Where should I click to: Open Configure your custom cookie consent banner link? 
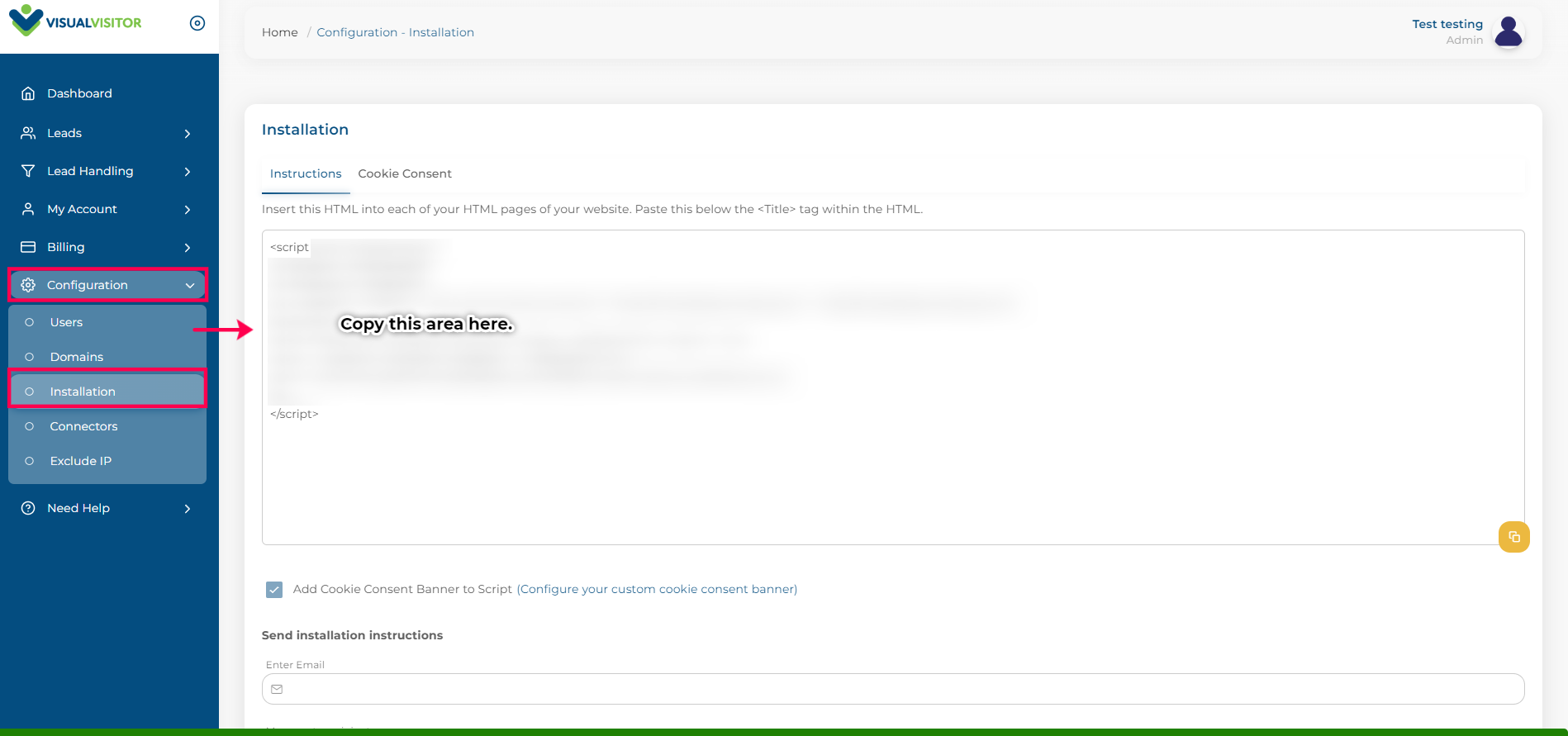(x=658, y=589)
